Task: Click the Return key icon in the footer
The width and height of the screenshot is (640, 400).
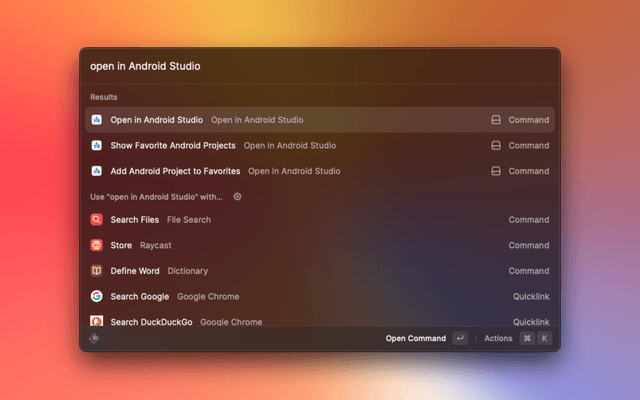Action: pos(460,338)
